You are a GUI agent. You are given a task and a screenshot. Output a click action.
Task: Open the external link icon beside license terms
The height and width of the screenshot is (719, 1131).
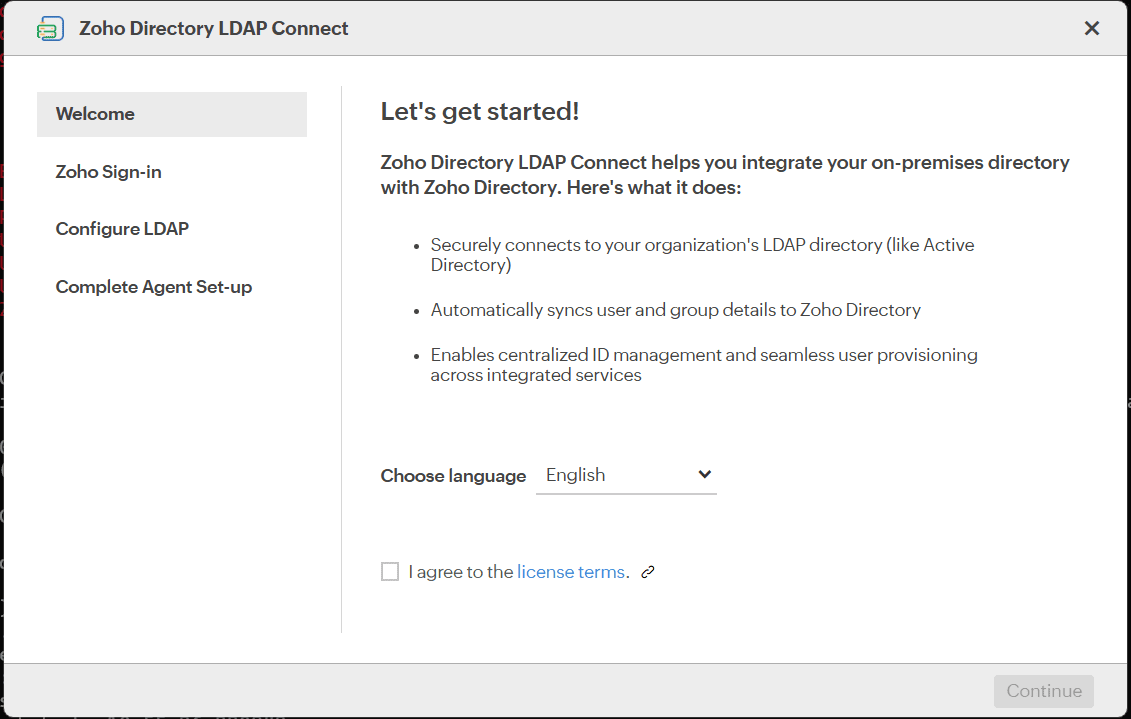[x=648, y=573]
